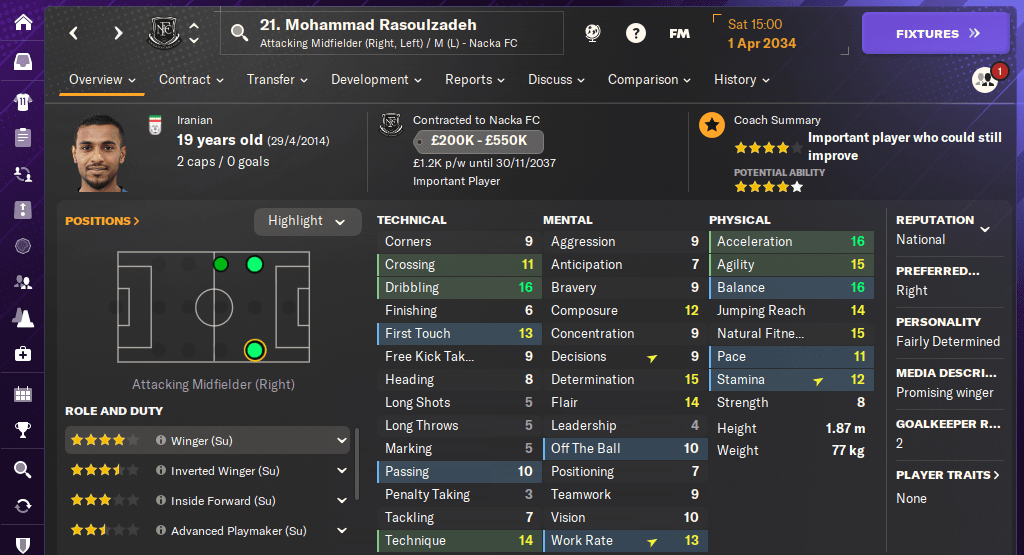Expand the Inside Forward (Su) role
Viewport: 1024px width, 555px height.
click(342, 501)
